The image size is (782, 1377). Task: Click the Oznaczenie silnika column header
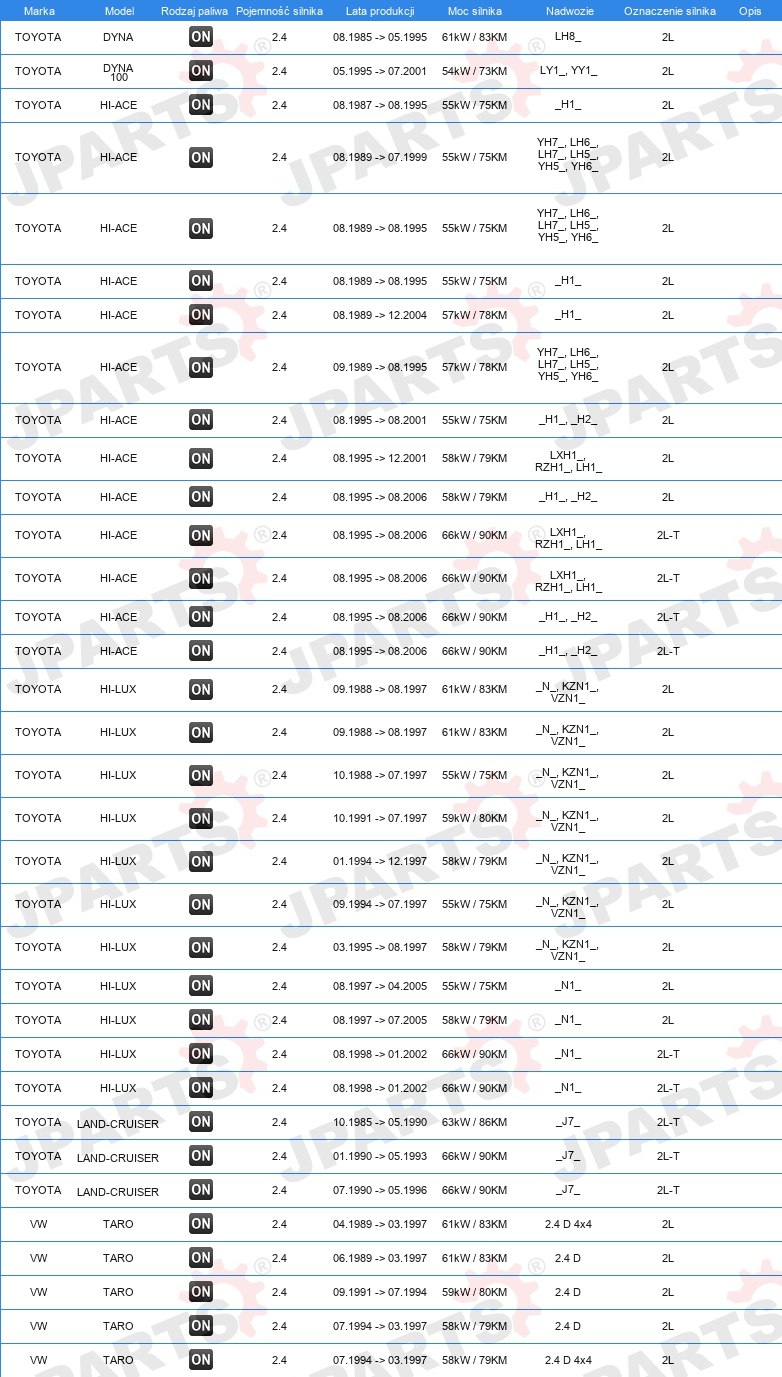pos(670,11)
